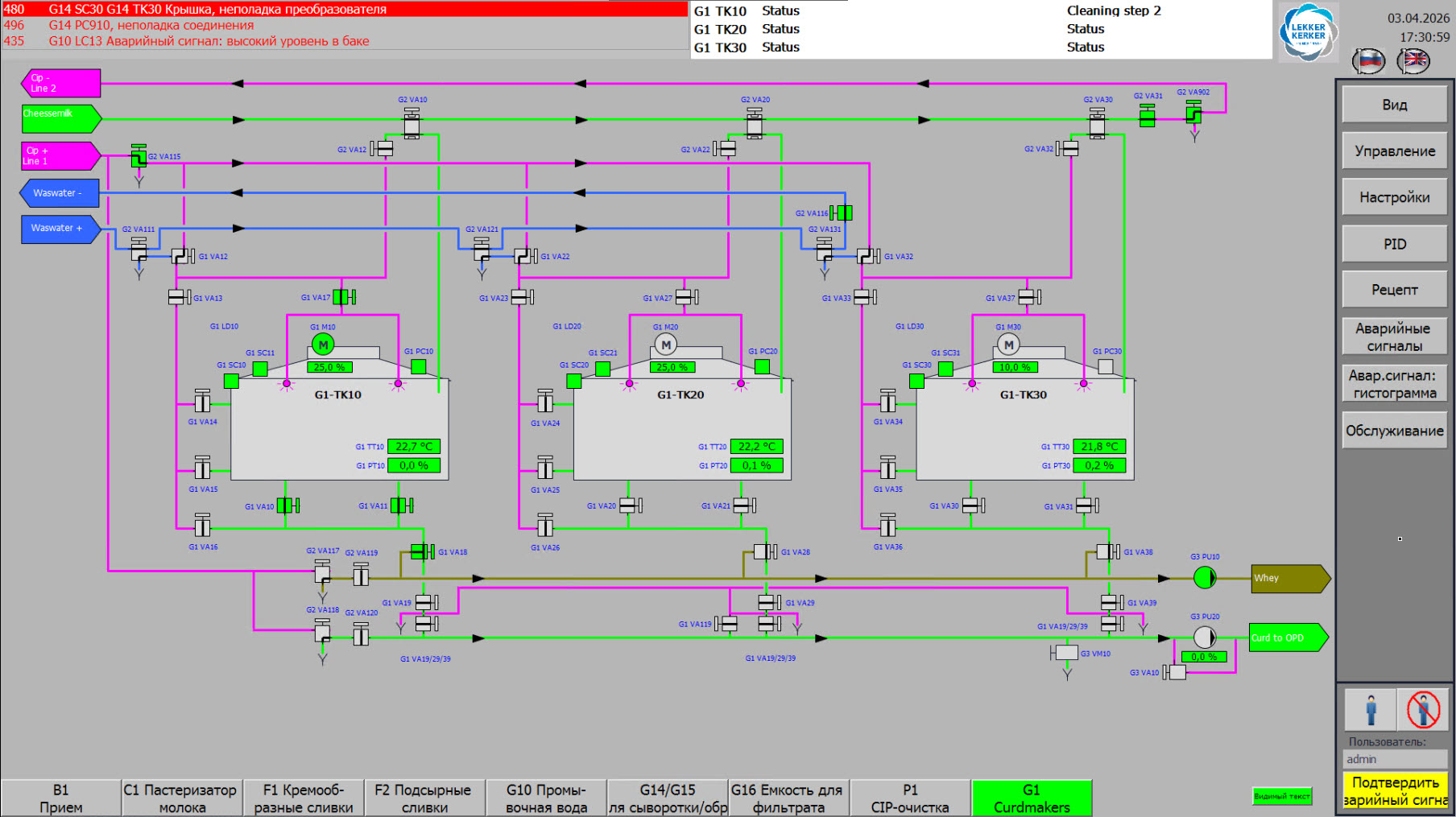
Task: Open the Аварийные сигналы list
Action: [1395, 336]
